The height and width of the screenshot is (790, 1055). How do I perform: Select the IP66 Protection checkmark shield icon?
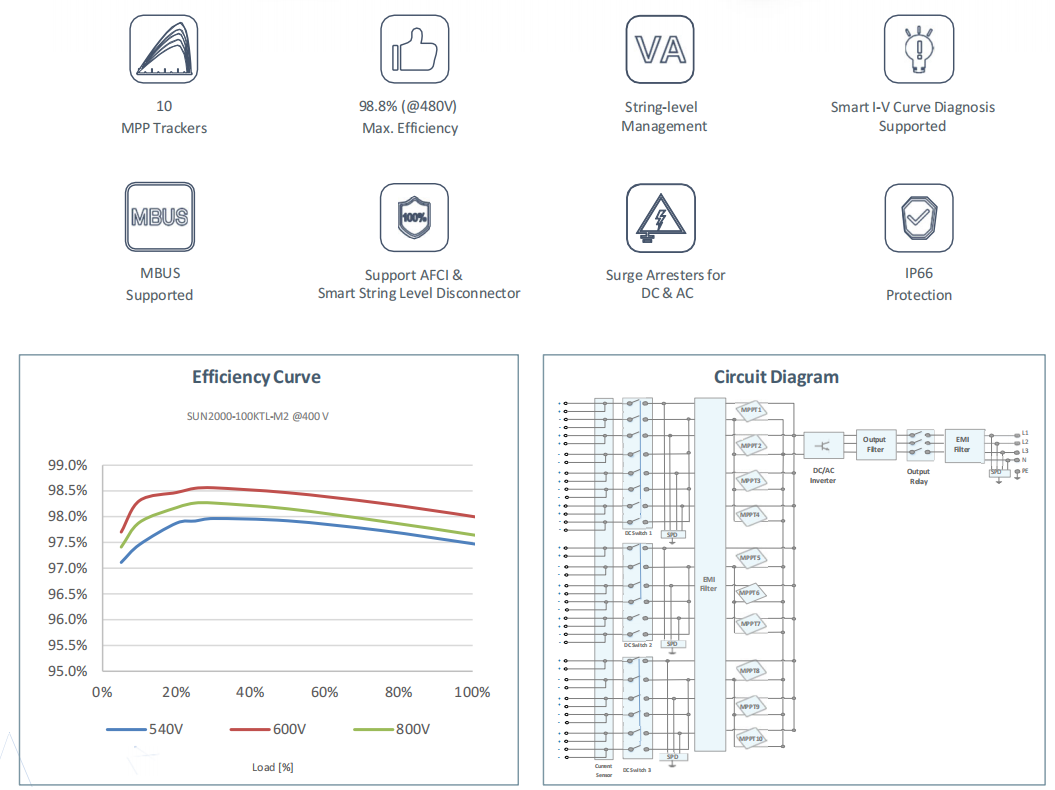[919, 218]
